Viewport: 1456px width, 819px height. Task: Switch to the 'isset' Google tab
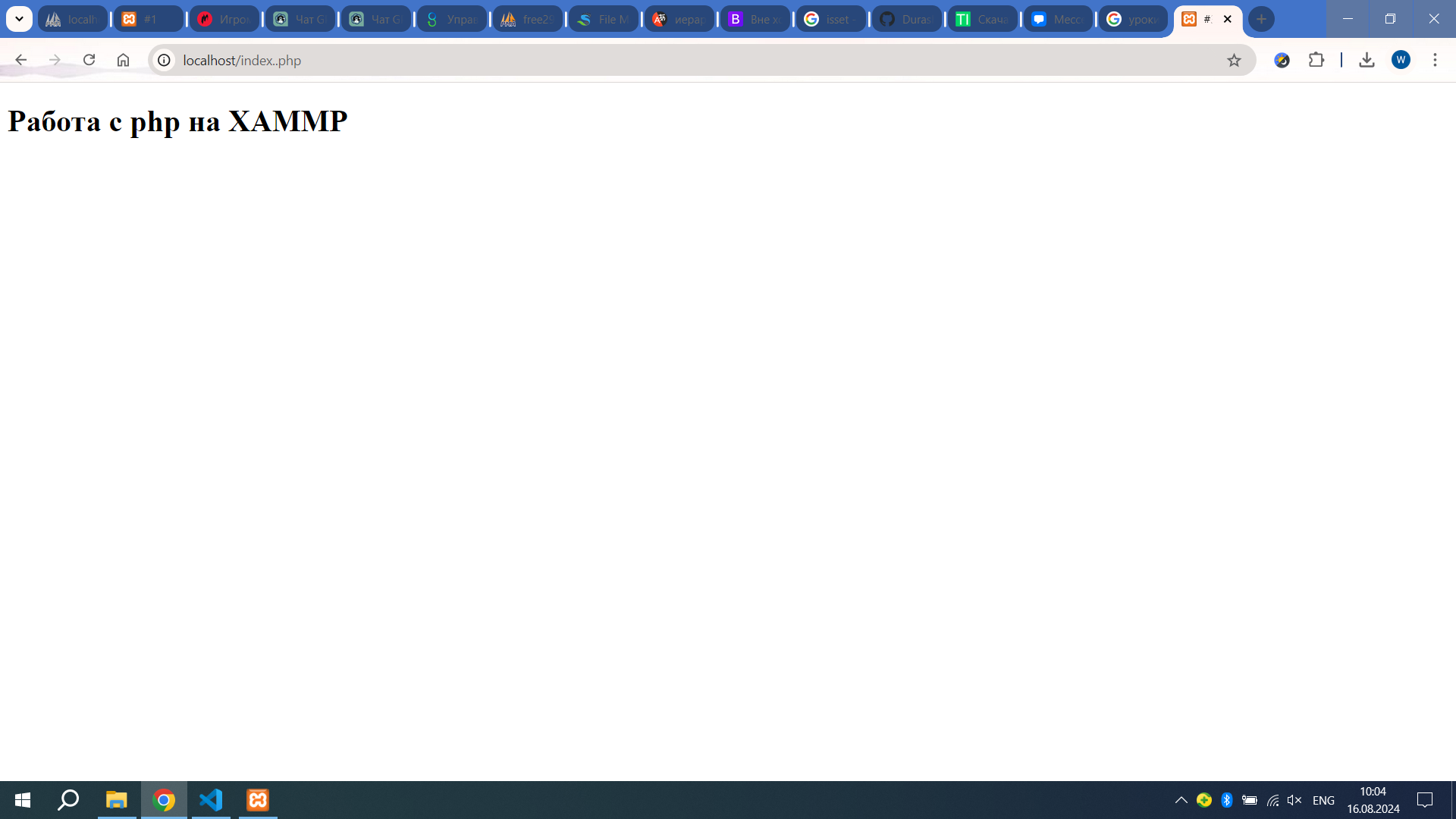pyautogui.click(x=831, y=19)
